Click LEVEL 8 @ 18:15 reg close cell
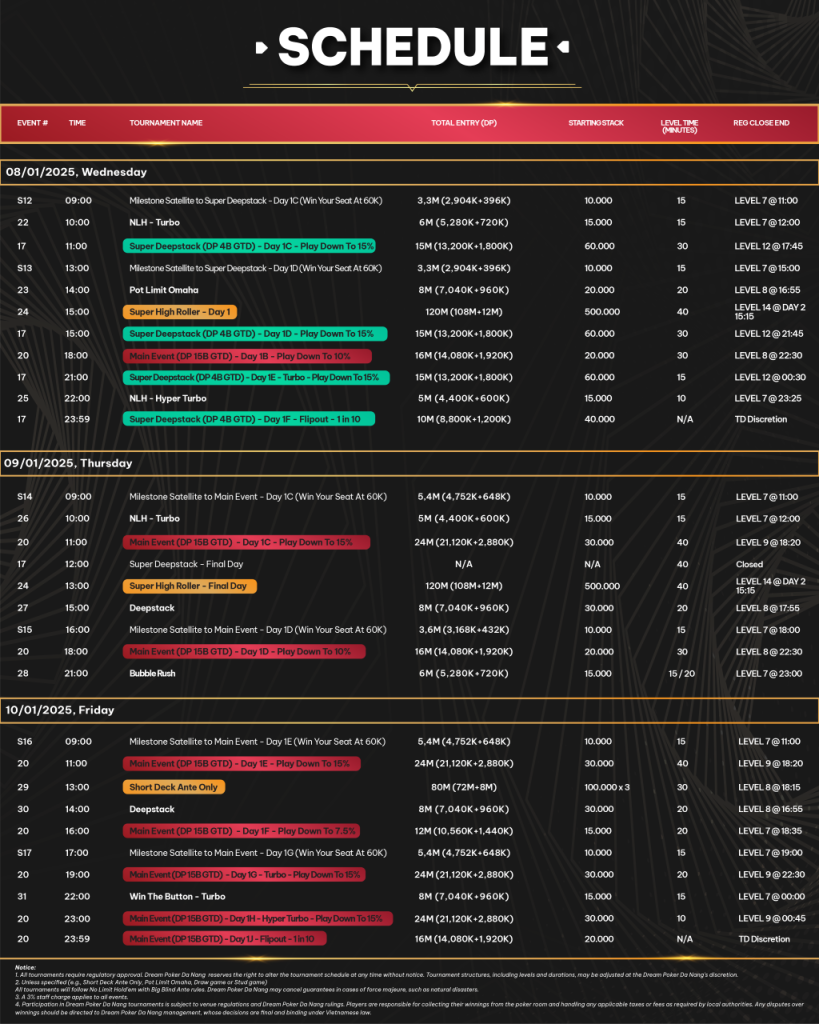This screenshot has width=819, height=1024. (769, 788)
